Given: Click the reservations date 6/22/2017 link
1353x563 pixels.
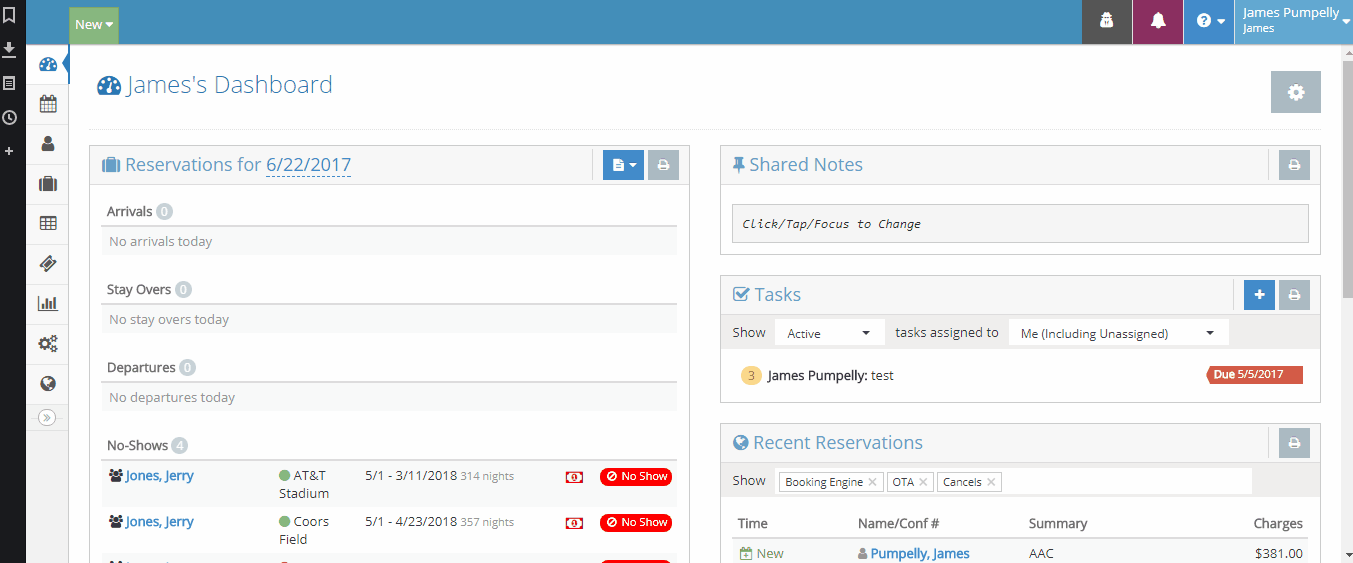Looking at the screenshot, I should coord(308,165).
